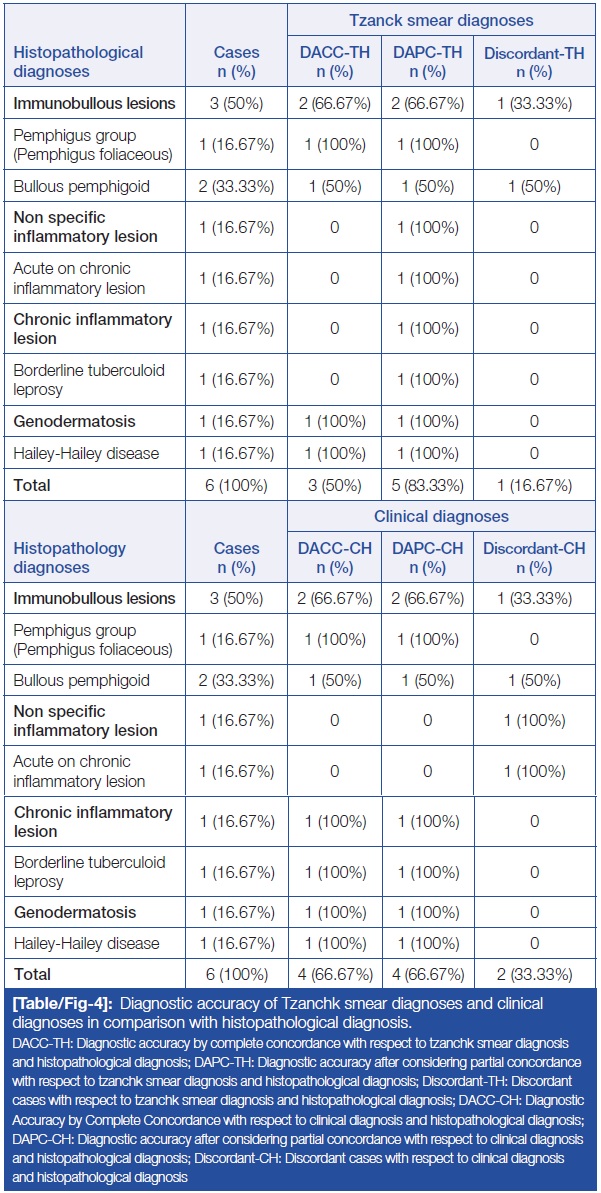Select the Discordant-CH column header
Screen dimensions: 601x1193
[534, 558]
